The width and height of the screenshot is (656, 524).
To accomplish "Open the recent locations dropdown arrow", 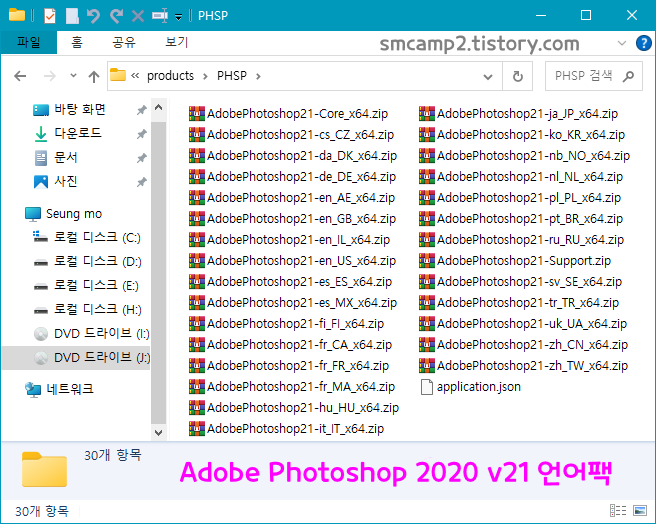I will pos(73,76).
